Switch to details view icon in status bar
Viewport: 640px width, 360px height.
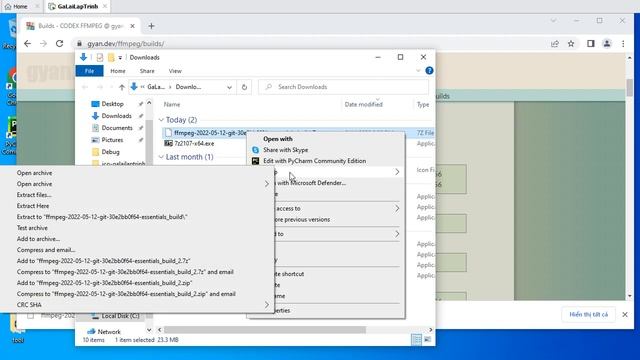tap(416, 340)
